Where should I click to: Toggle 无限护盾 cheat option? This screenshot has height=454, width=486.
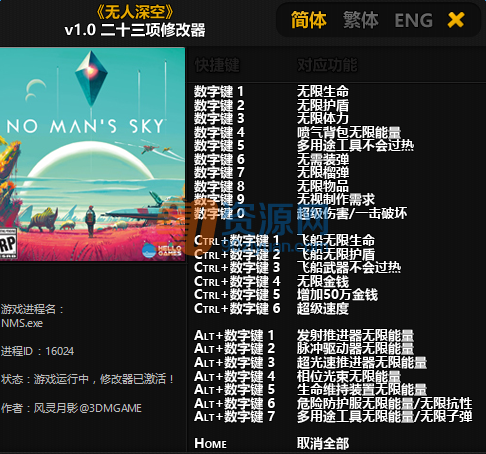pyautogui.click(x=323, y=105)
